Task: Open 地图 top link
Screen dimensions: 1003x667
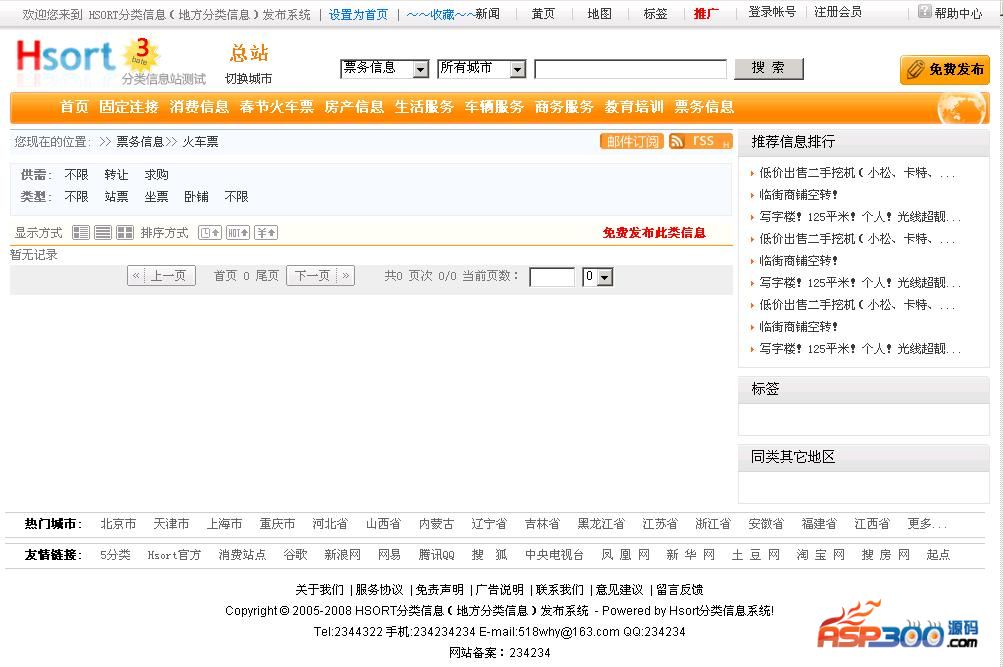Action: click(599, 13)
